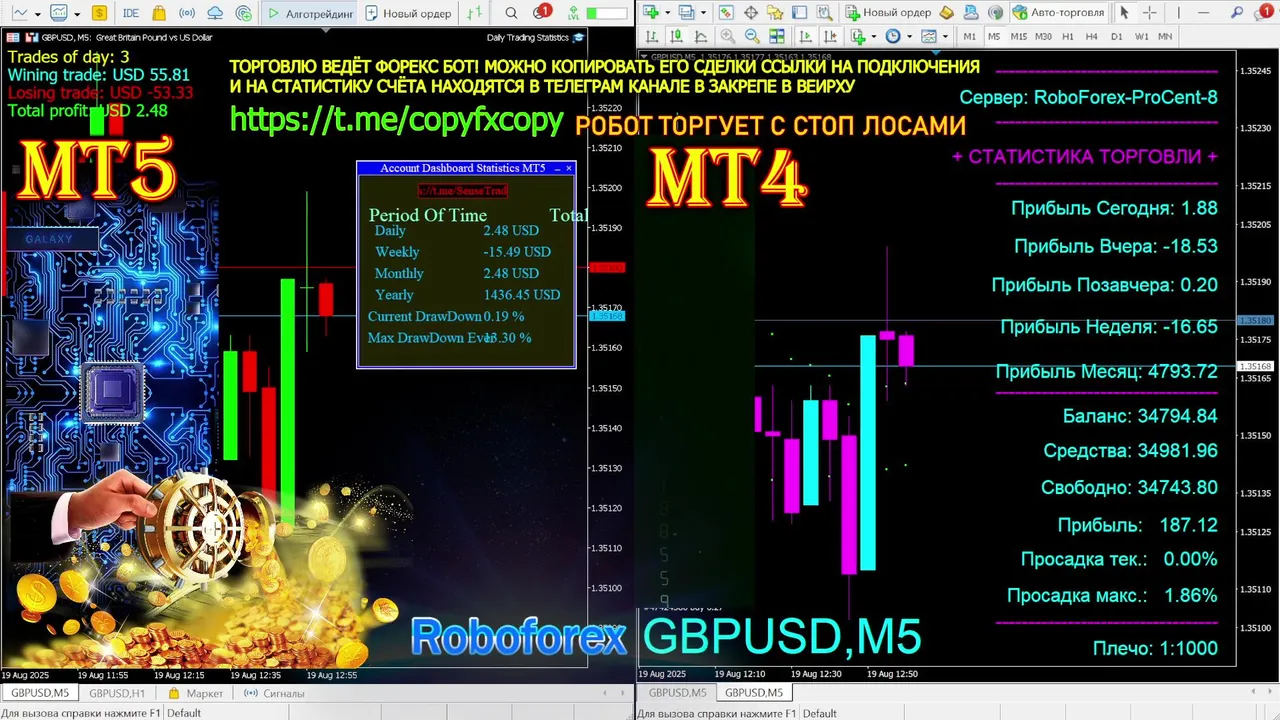The image size is (1280, 720).
Task: Open the Strategy Tester icon in MT4 toolbar
Action: [825, 12]
